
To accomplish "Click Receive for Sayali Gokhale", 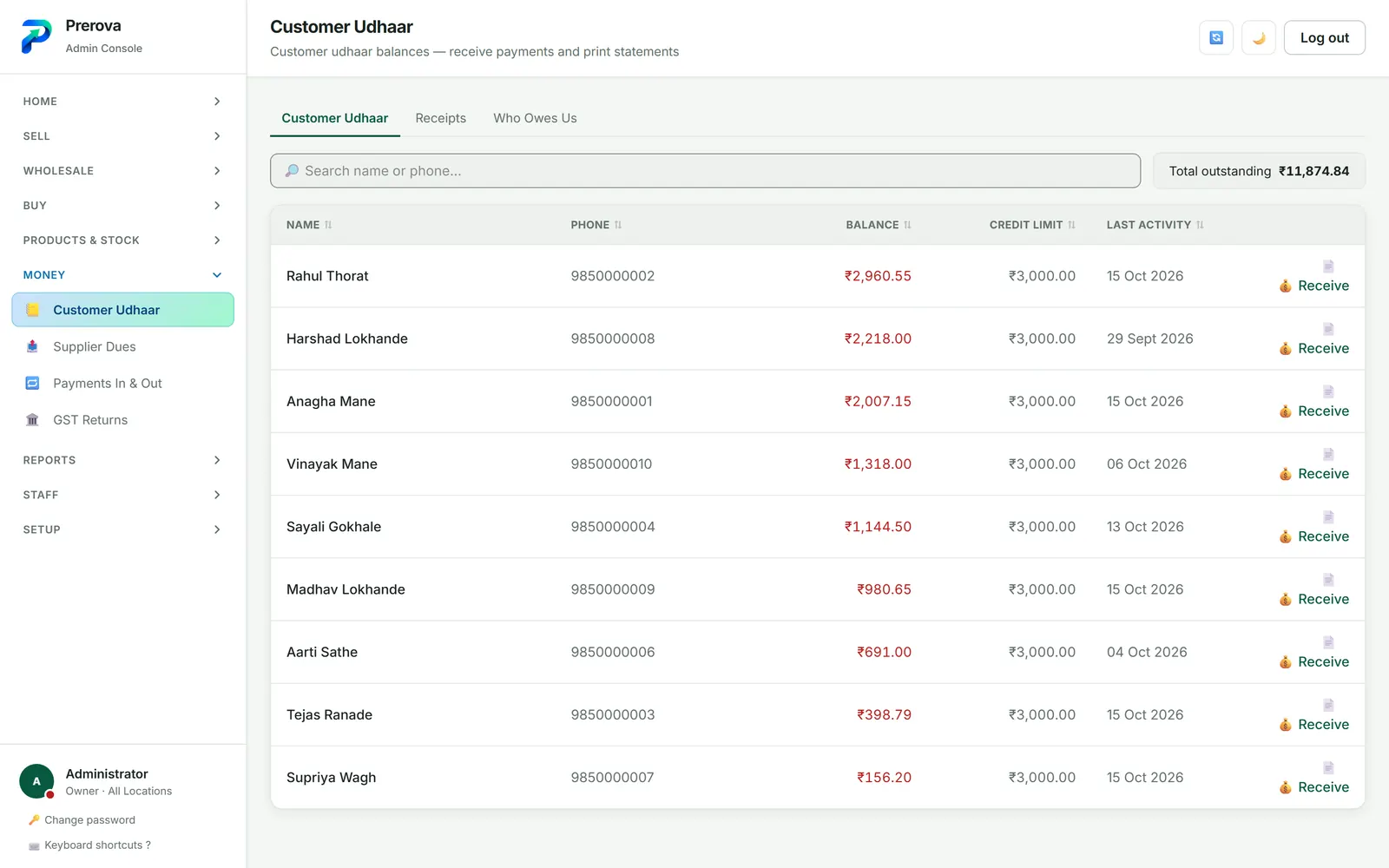I will click(x=1313, y=536).
